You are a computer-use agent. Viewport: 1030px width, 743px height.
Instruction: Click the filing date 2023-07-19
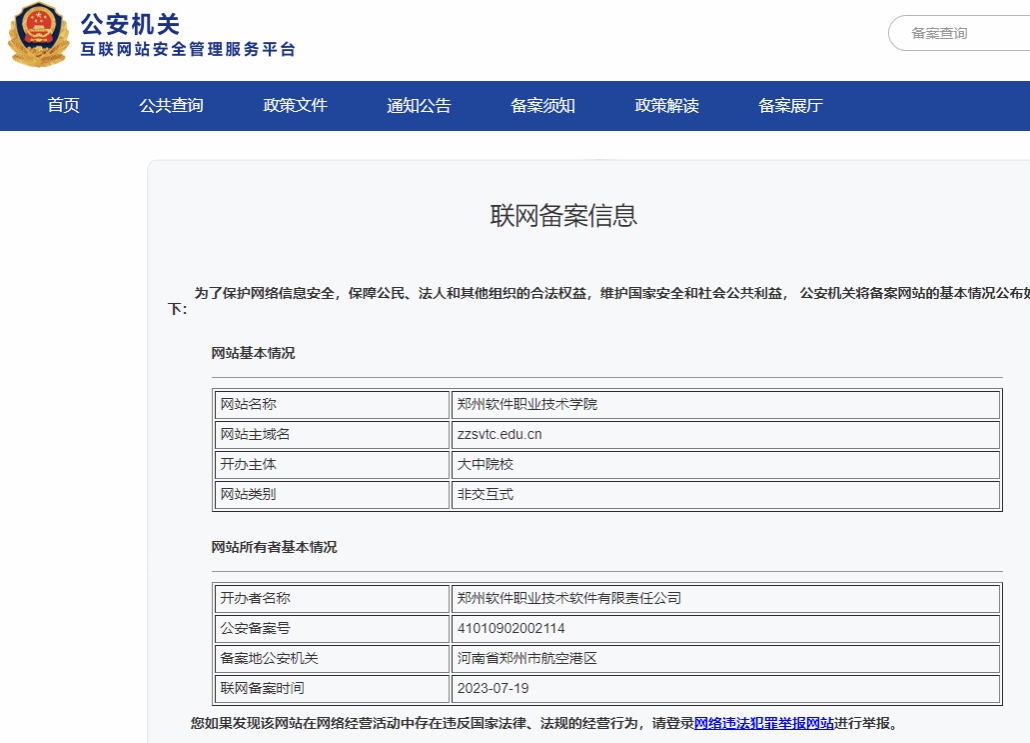(x=493, y=689)
